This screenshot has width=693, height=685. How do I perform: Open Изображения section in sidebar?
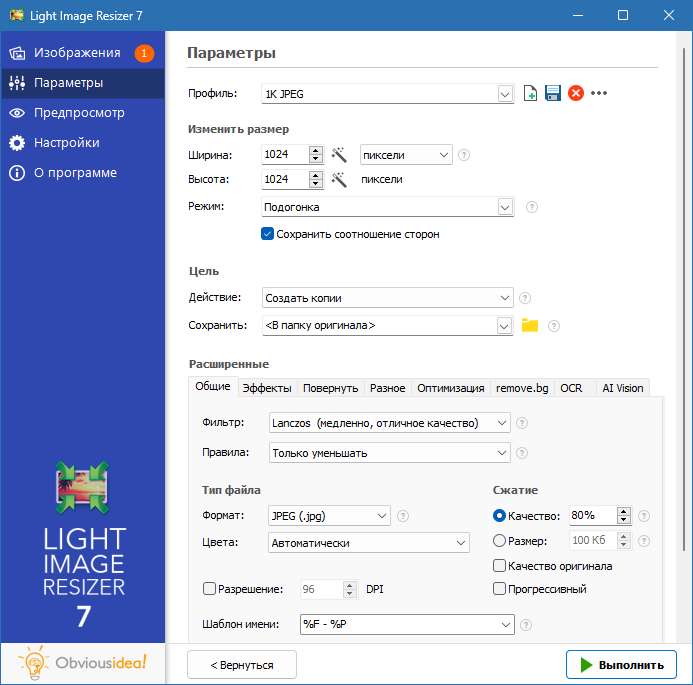[x=83, y=53]
